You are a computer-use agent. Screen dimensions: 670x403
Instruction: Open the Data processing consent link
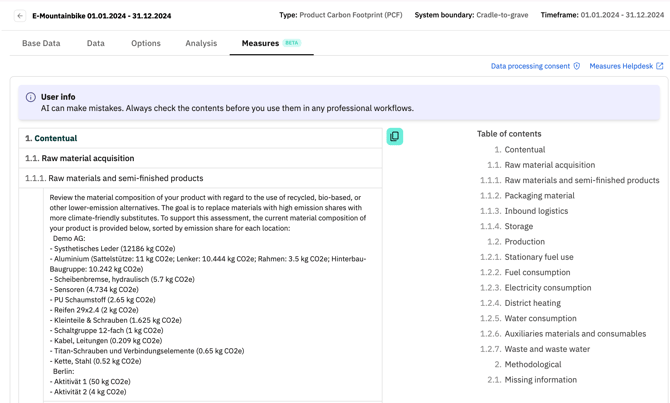[x=529, y=66]
